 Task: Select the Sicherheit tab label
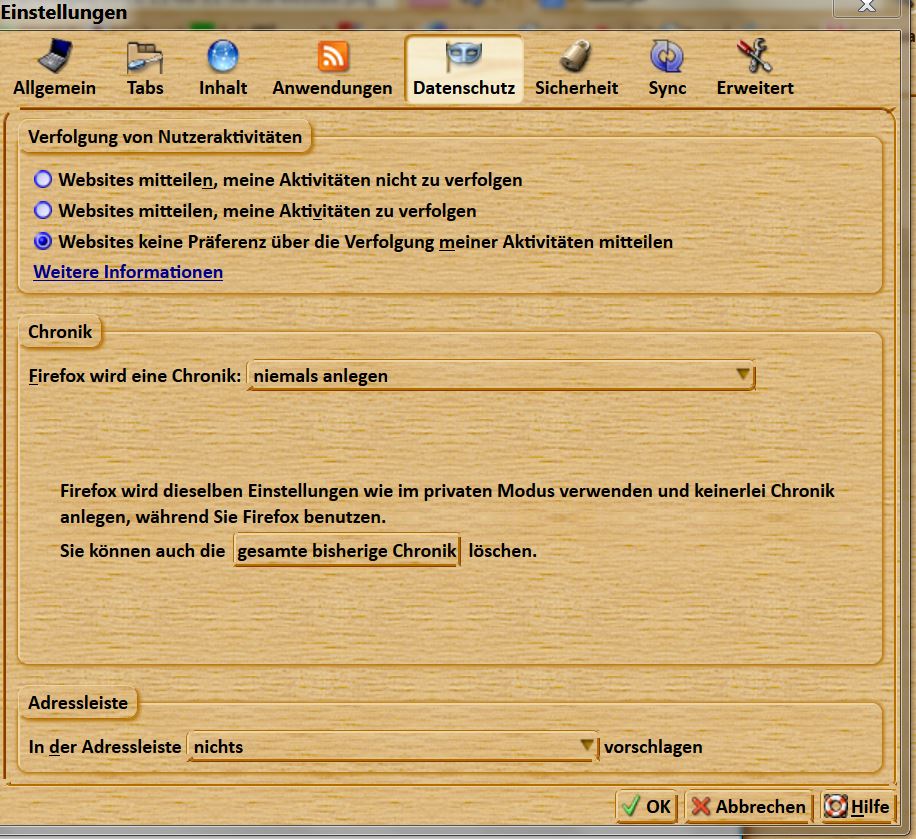point(576,88)
